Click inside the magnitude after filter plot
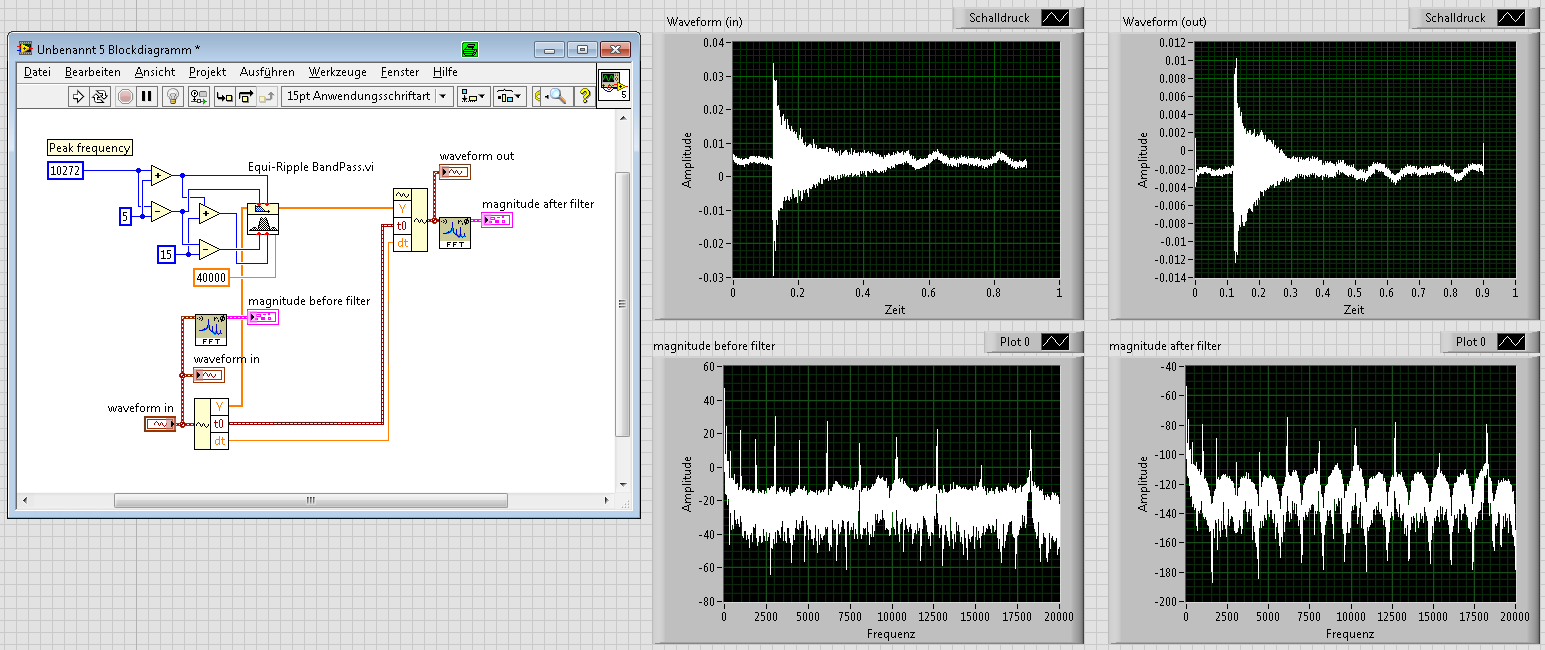Viewport: 1545px width, 650px height. [x=1351, y=484]
